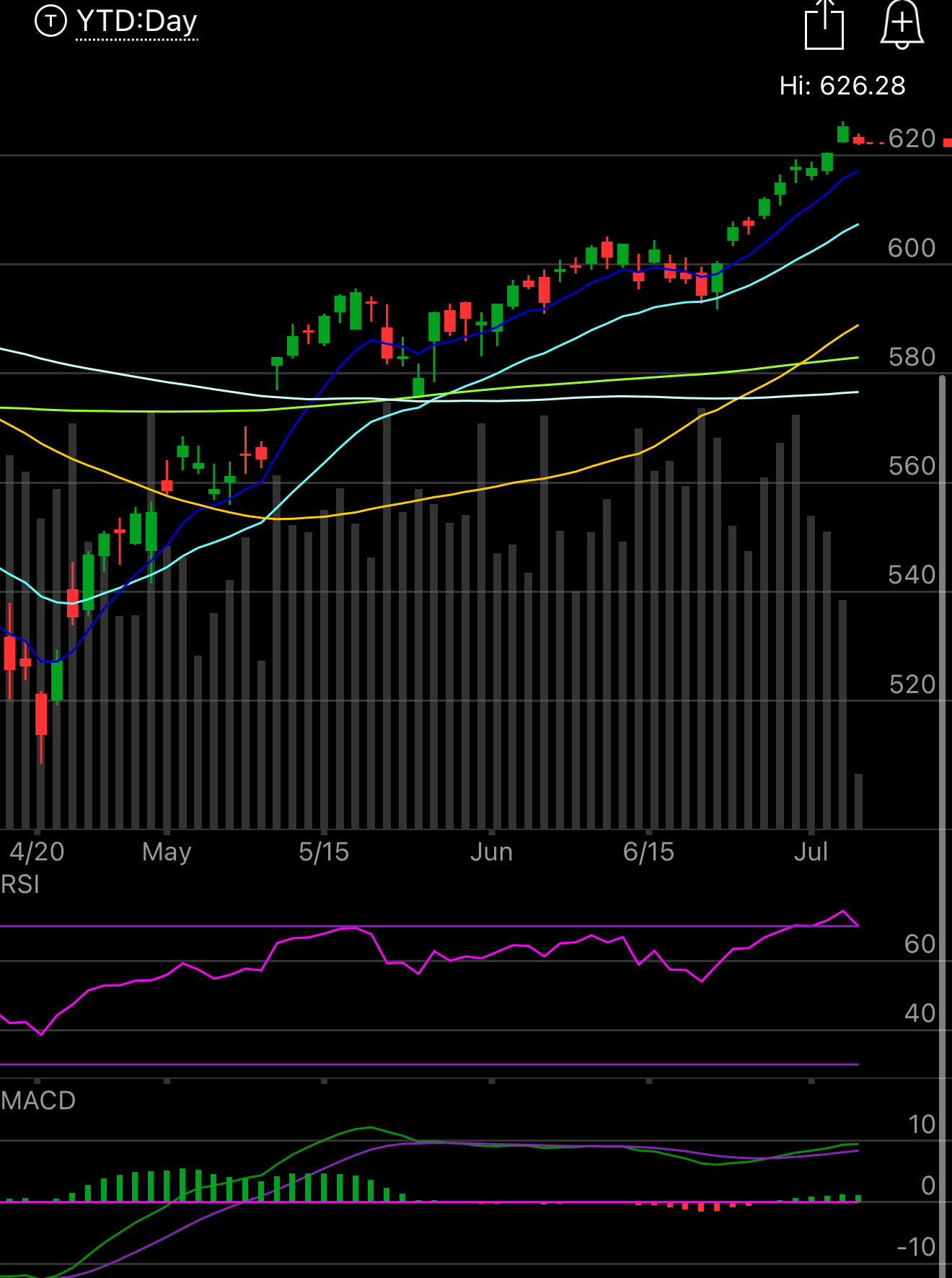952x1278 pixels.
Task: Tap the 600 price axis label
Action: pos(912,248)
